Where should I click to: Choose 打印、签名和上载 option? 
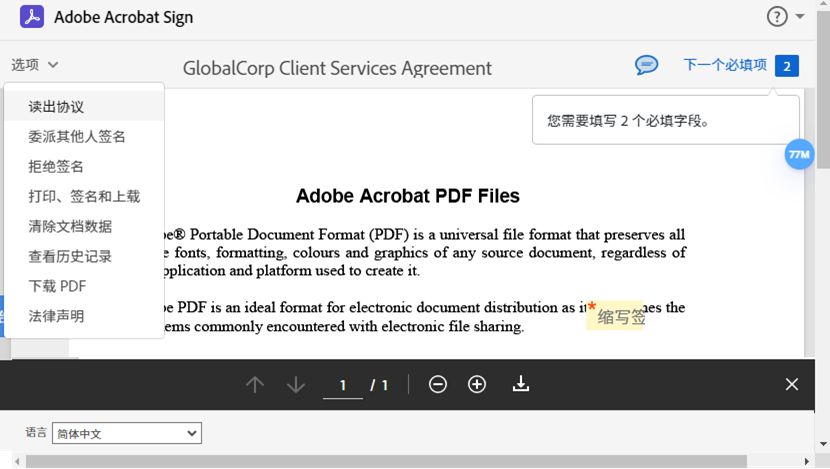pyautogui.click(x=84, y=196)
